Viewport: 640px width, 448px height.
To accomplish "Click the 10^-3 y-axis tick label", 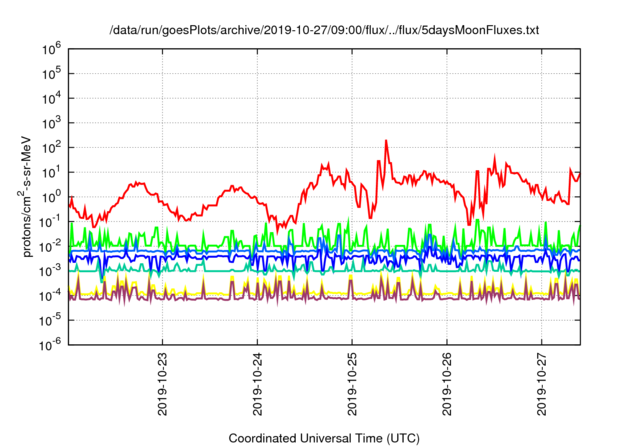I will click(50, 271).
